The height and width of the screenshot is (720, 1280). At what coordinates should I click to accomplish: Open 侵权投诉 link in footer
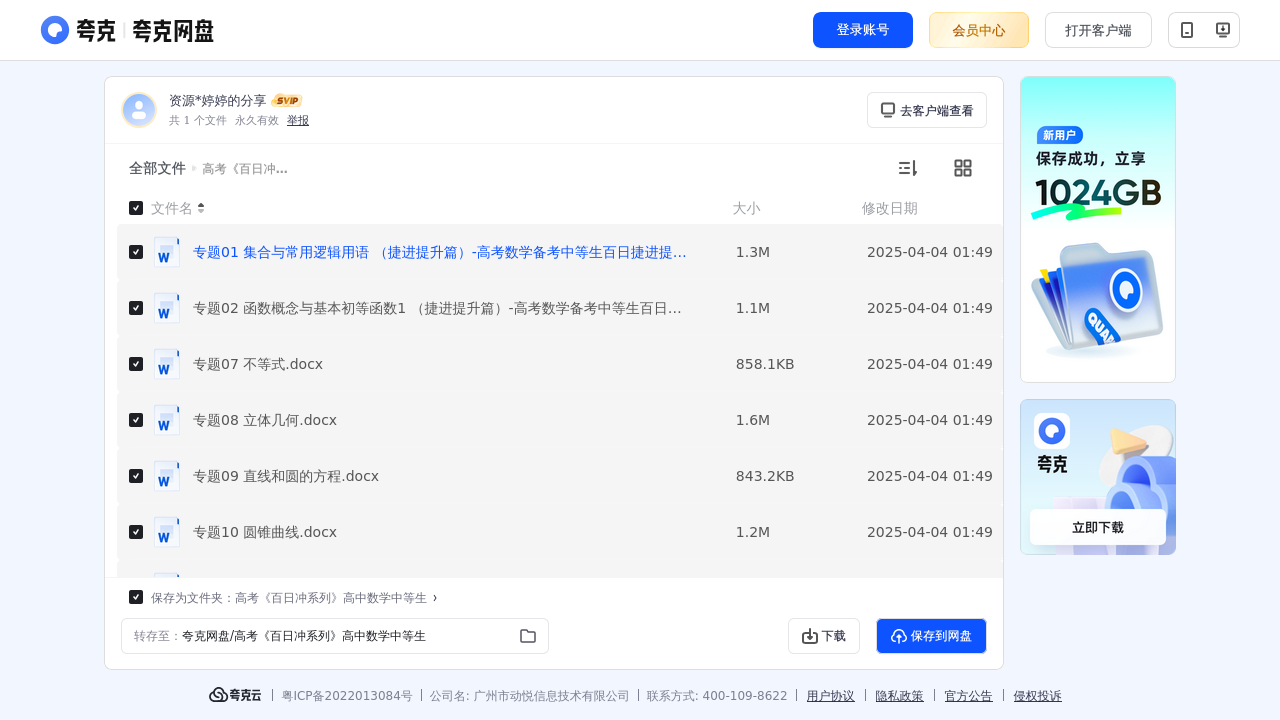click(x=1038, y=696)
